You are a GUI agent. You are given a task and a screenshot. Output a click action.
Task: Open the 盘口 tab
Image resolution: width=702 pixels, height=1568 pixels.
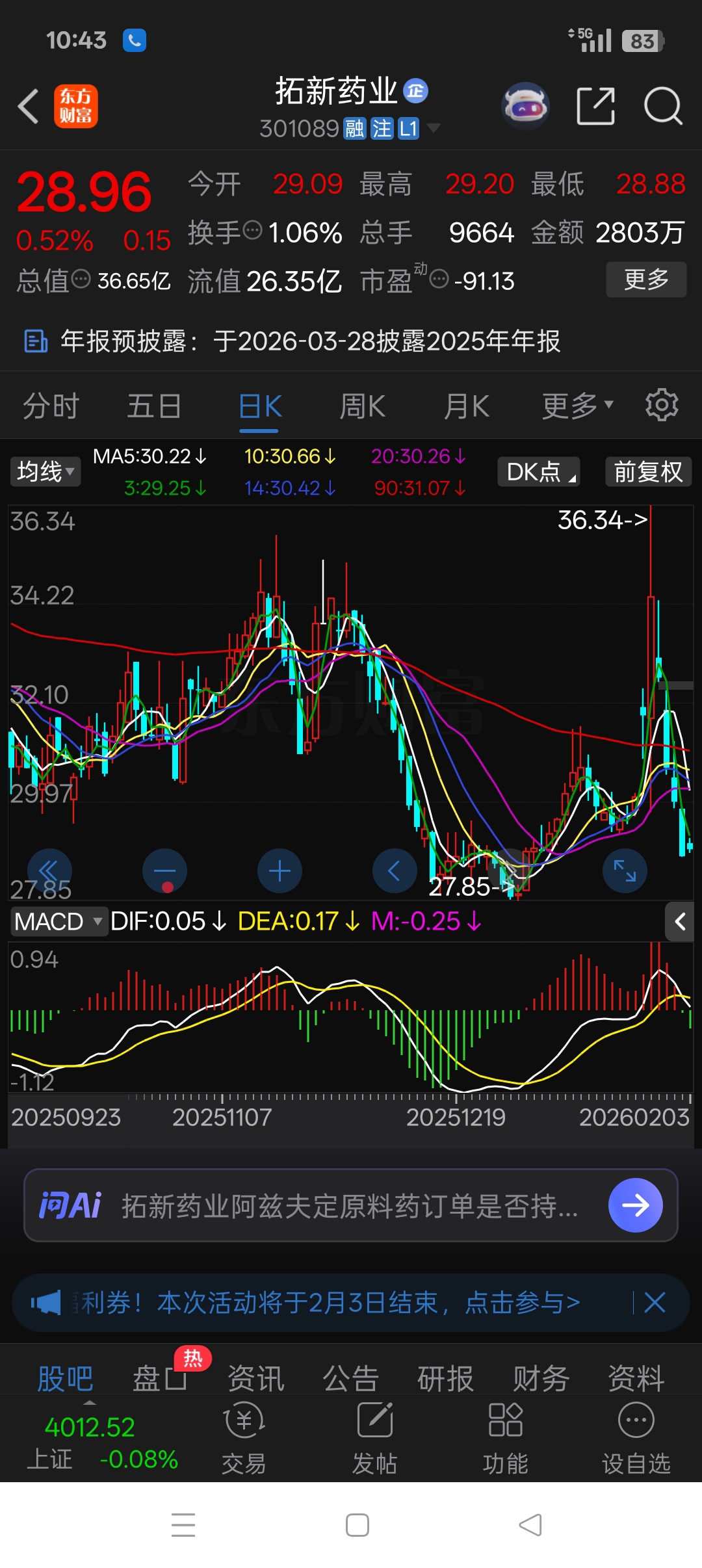coord(160,1378)
